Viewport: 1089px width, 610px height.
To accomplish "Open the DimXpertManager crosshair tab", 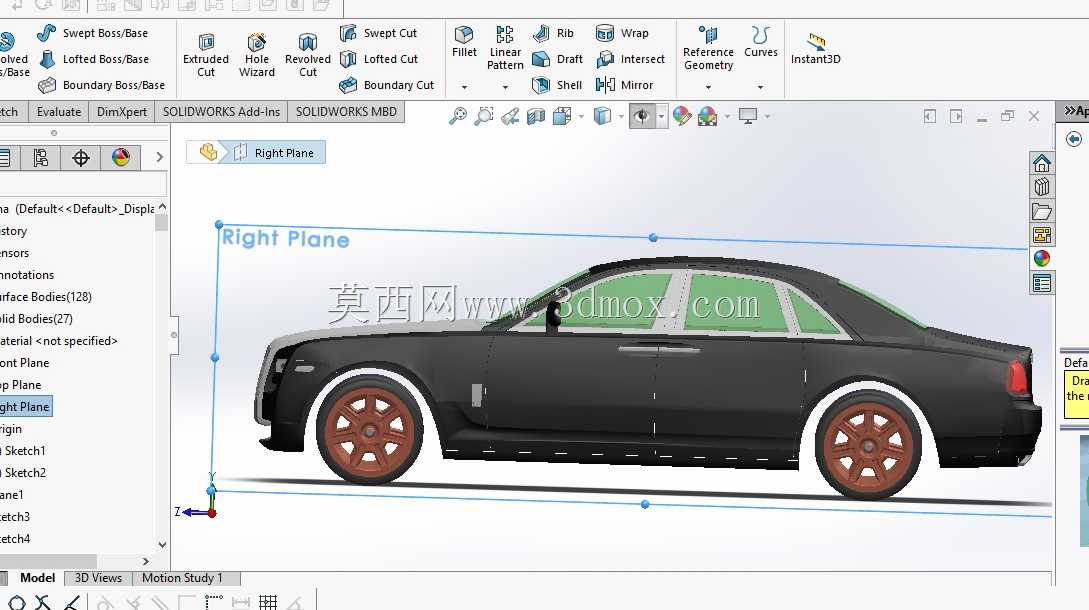I will 81,158.
